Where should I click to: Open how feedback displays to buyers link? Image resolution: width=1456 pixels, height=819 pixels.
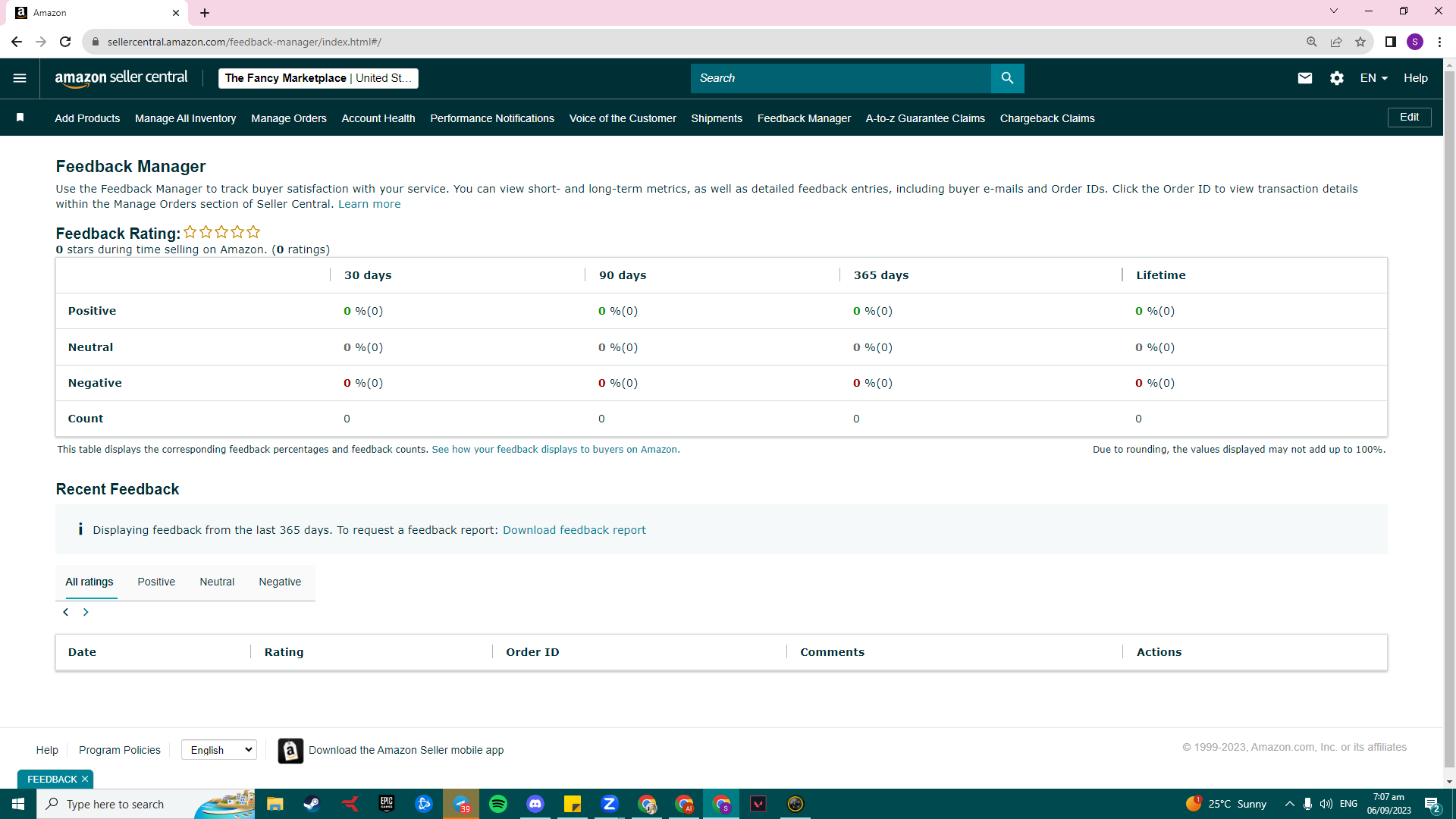[x=554, y=450]
